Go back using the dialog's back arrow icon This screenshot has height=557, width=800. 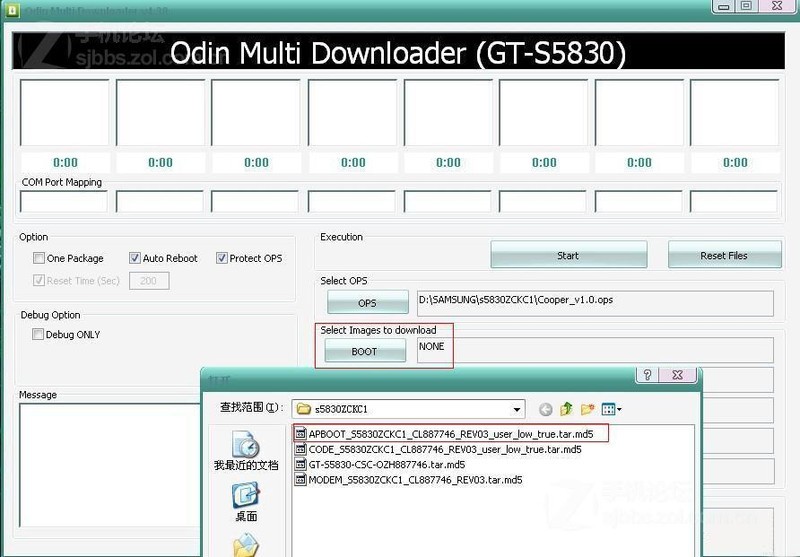pos(545,409)
